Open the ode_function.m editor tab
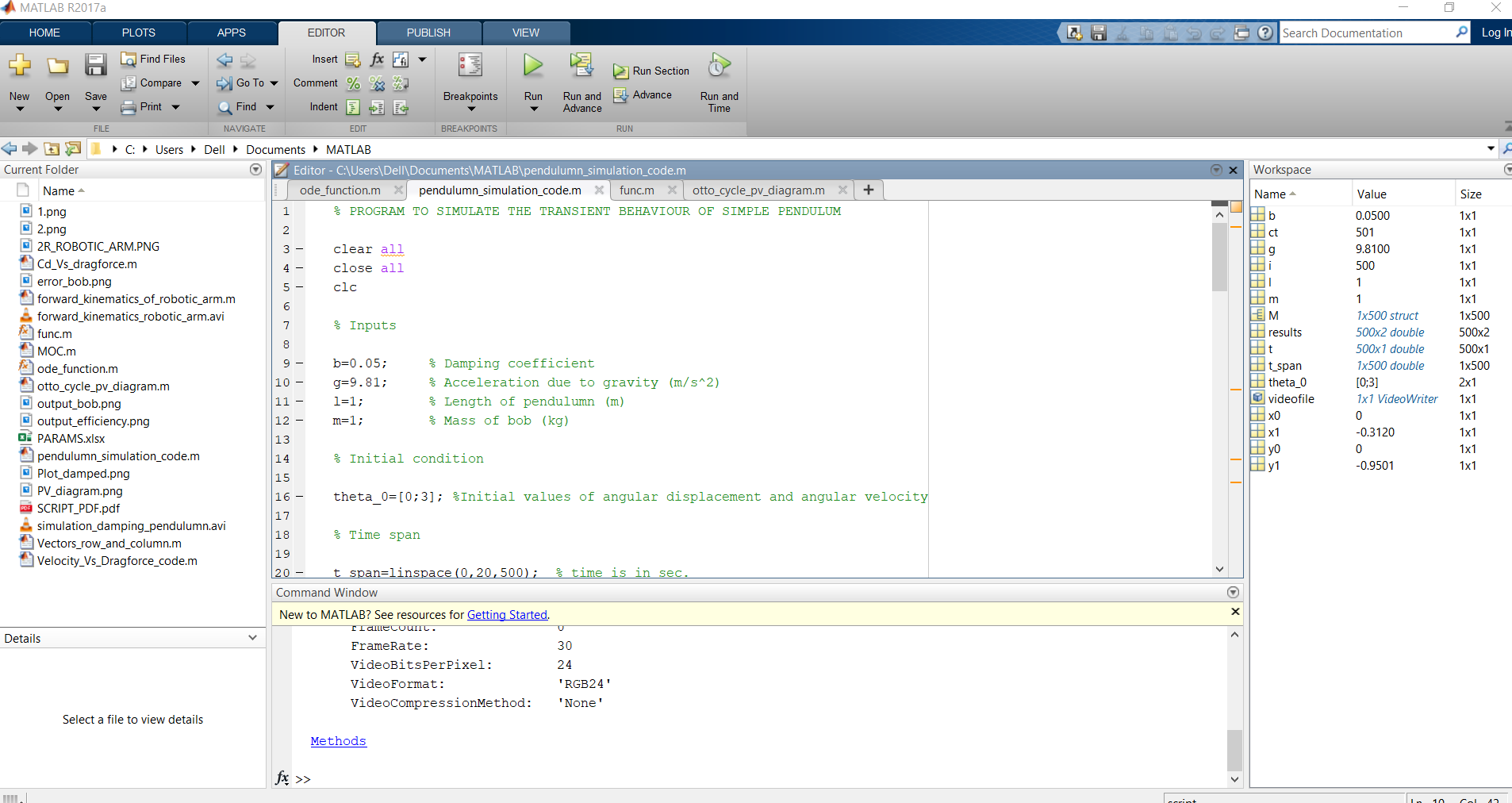 [340, 190]
